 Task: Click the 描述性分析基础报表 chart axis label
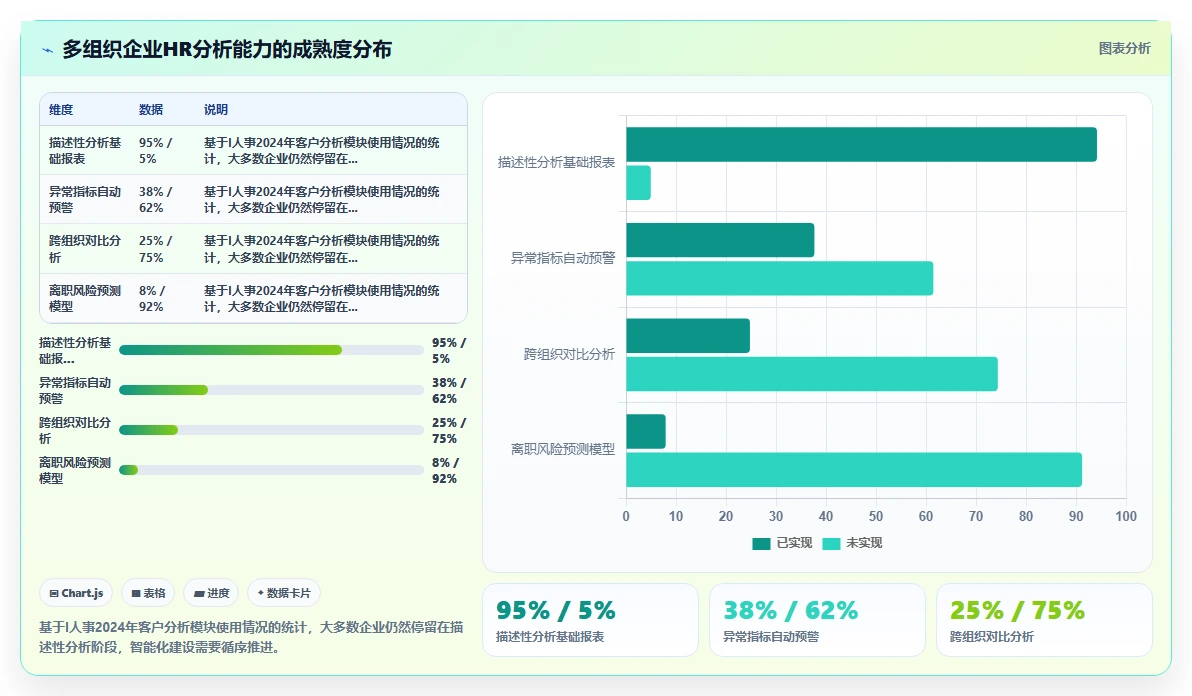(556, 163)
